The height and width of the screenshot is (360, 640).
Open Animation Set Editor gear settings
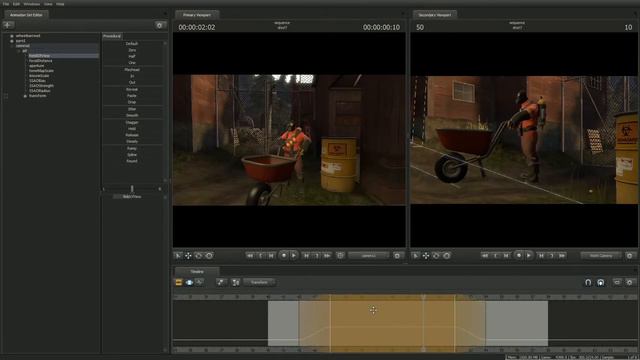(160, 25)
